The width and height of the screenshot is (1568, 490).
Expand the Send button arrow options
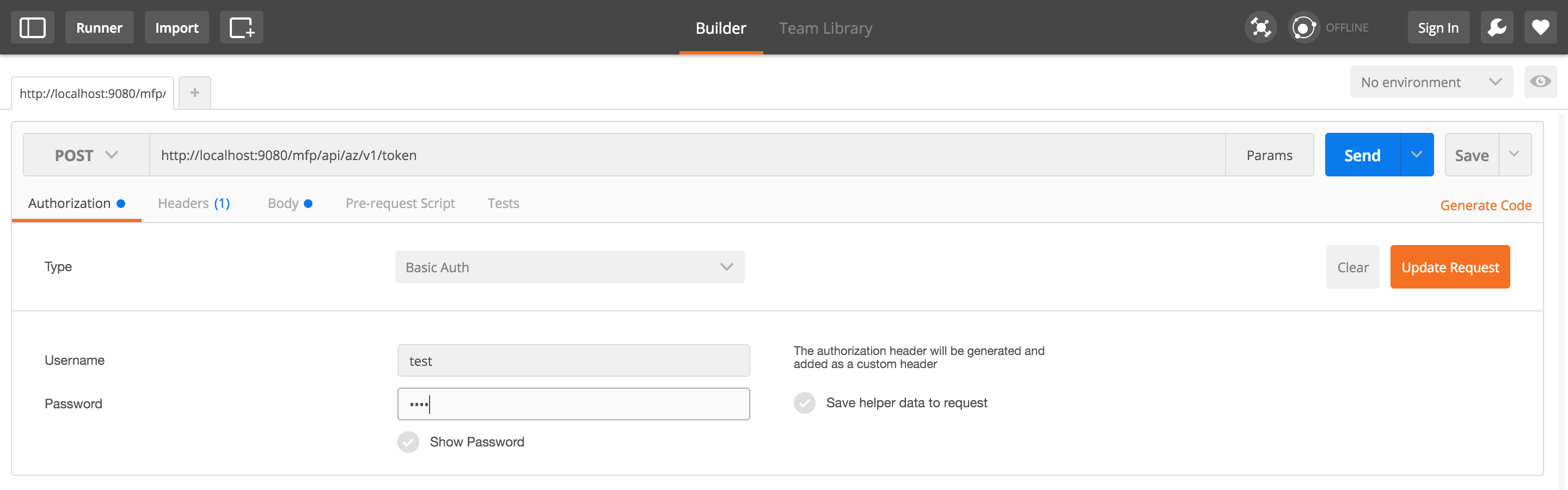(x=1417, y=155)
